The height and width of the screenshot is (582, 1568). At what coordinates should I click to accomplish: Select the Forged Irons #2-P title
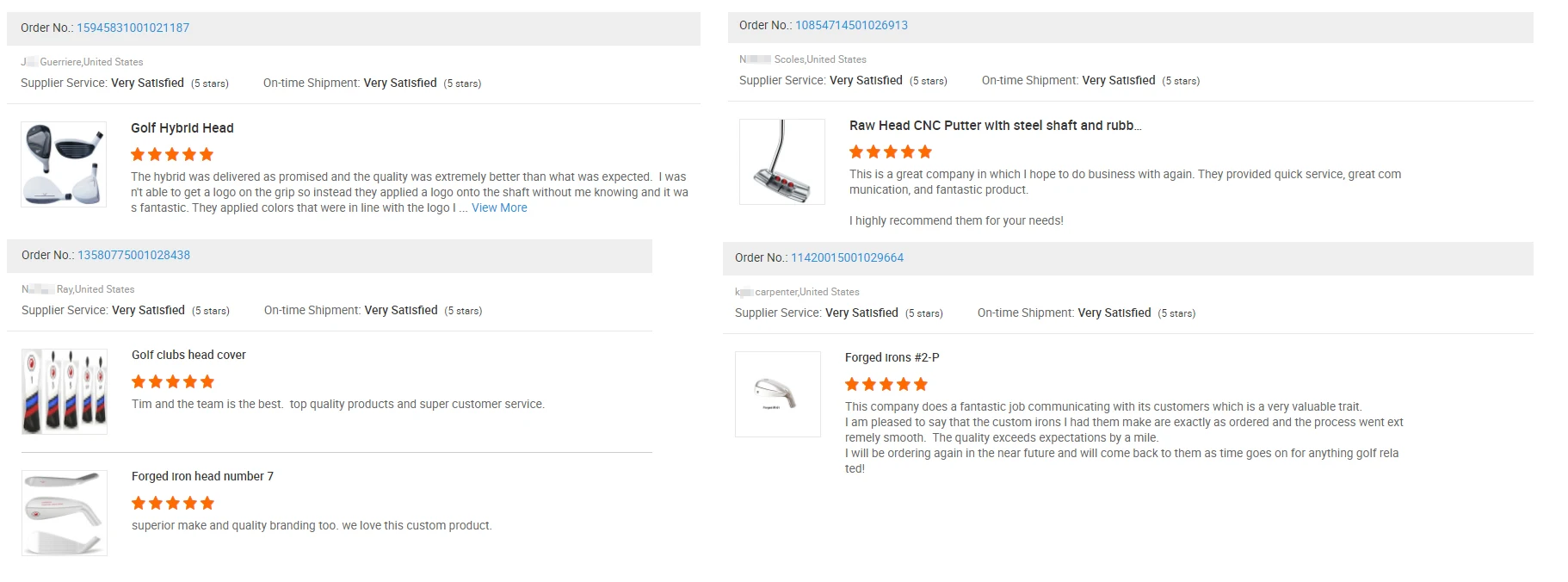892,357
